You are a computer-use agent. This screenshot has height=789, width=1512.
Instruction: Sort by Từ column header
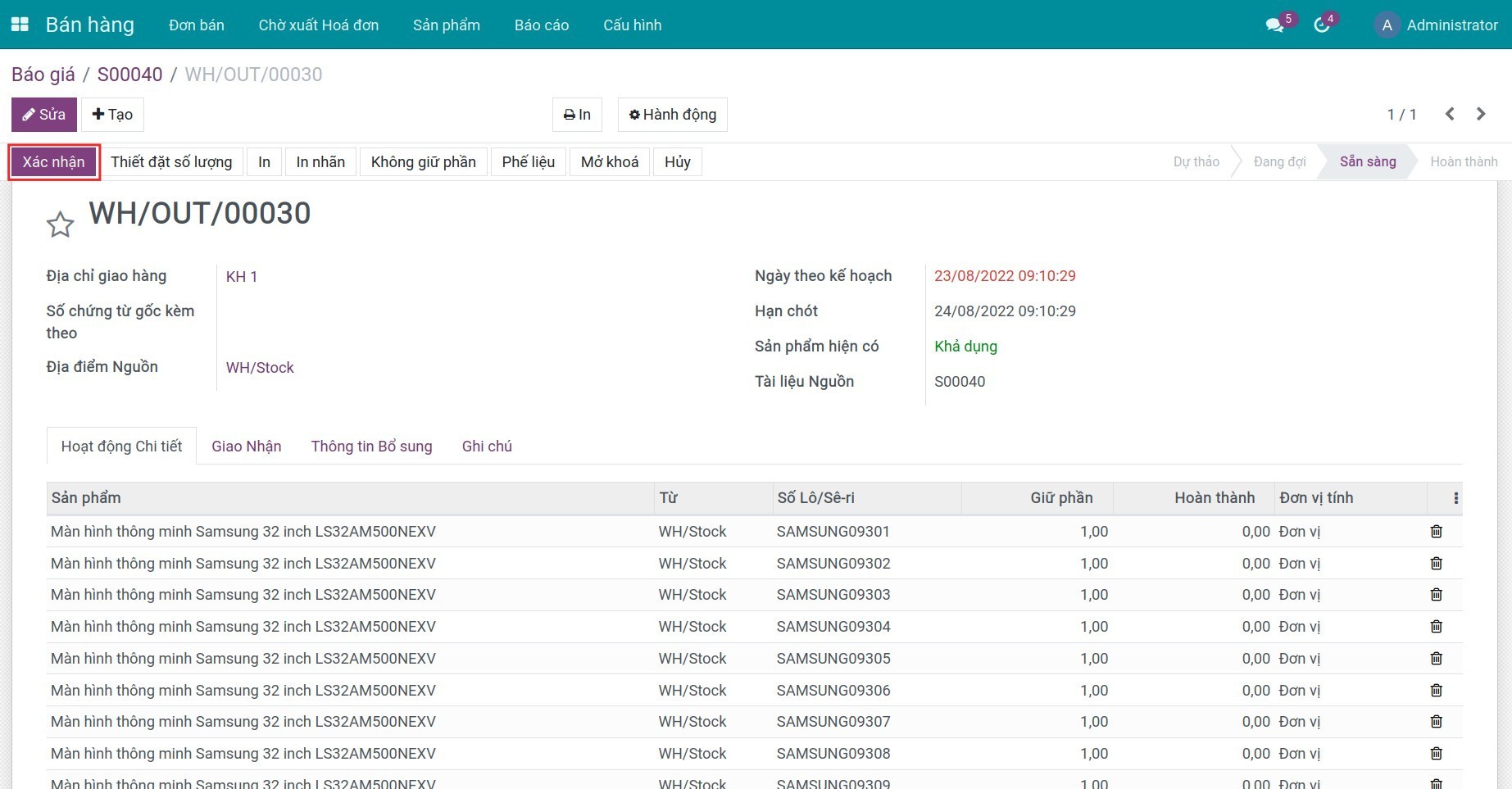pyautogui.click(x=713, y=498)
